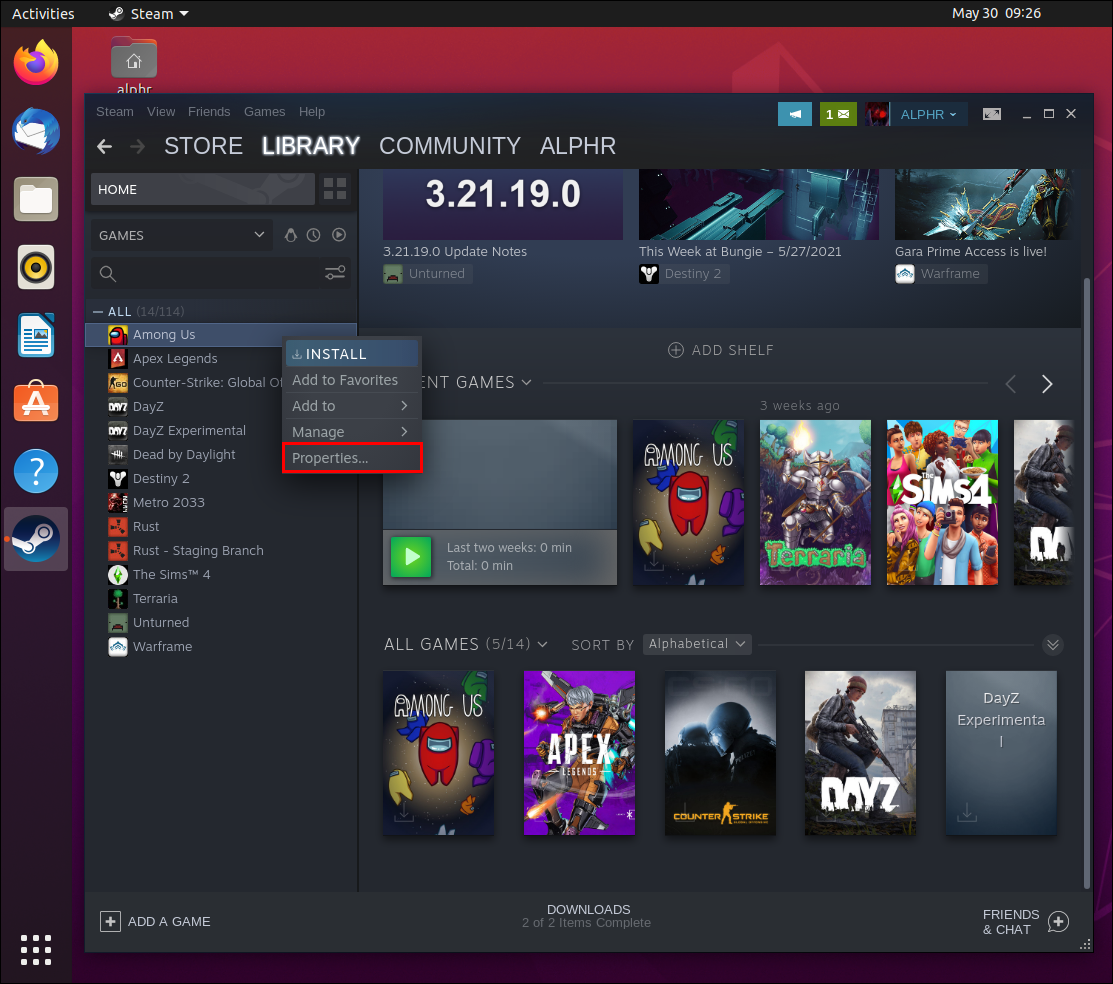Open Terraria cover in recent games

[x=815, y=503]
